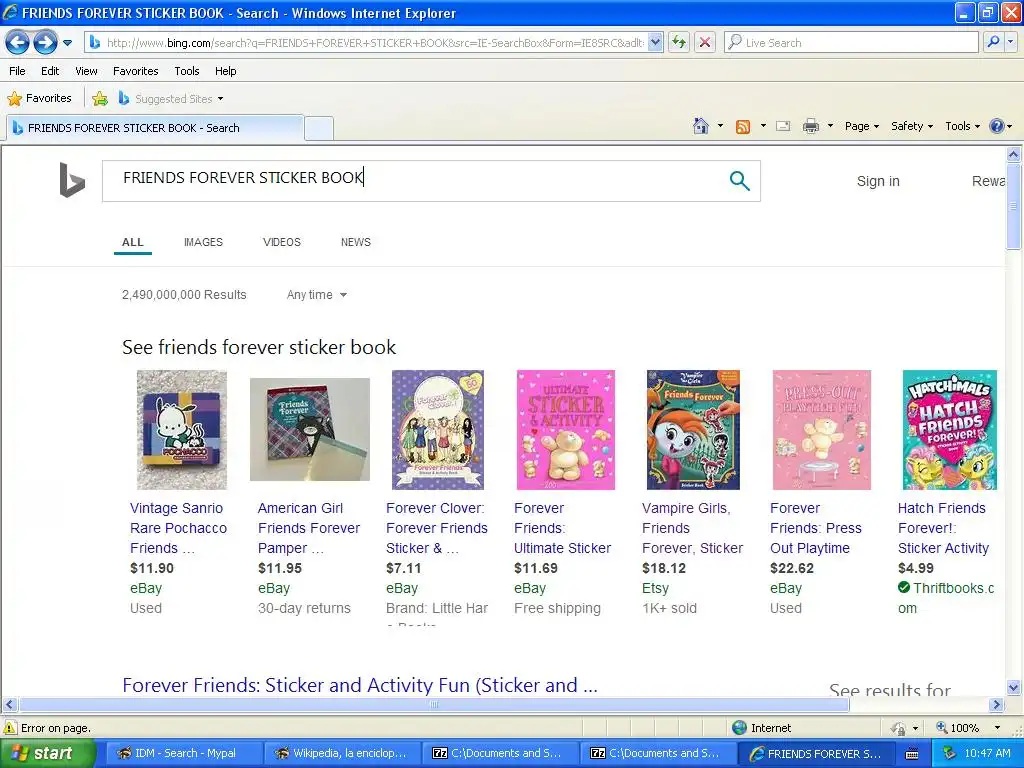Select the FRIENDS FOREVER STICKER BOOK tab
1024x768 pixels.
(155, 128)
